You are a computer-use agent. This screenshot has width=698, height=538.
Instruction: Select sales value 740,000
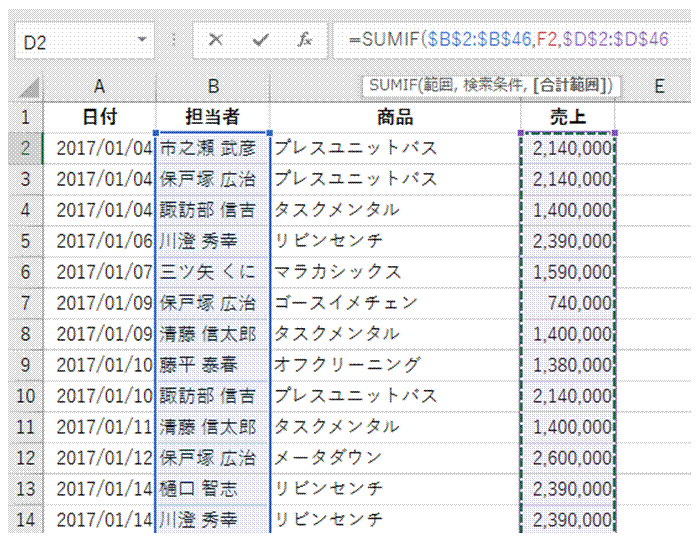[x=568, y=303]
